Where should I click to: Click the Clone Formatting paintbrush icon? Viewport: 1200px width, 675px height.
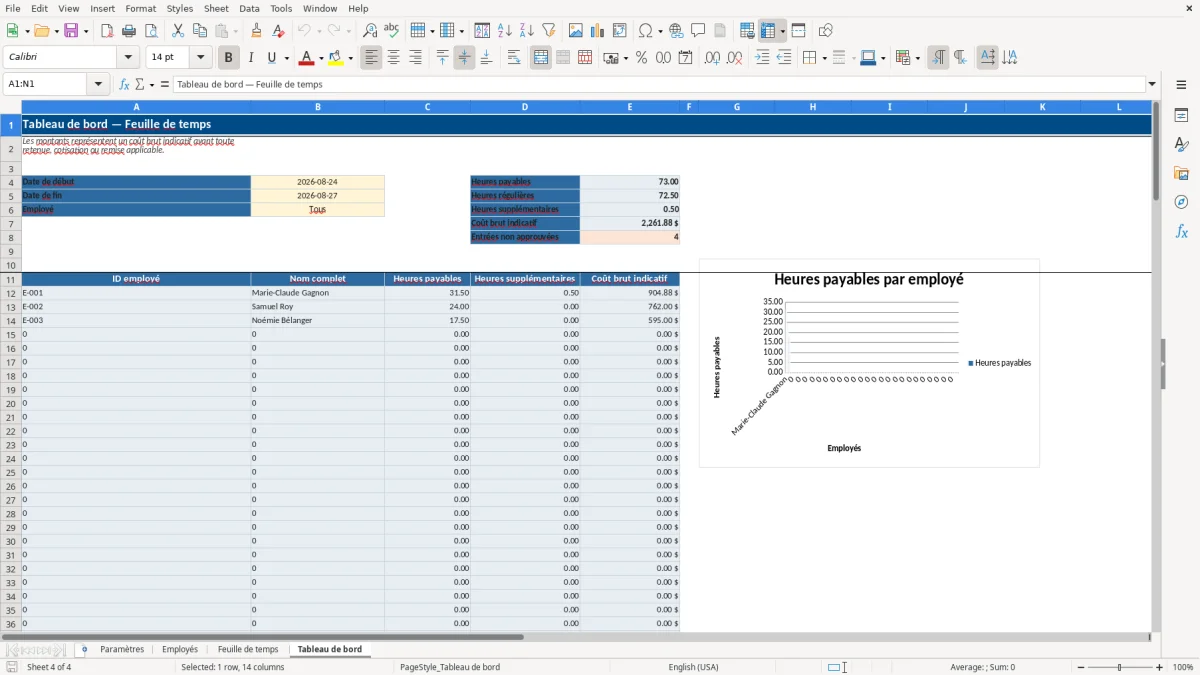click(256, 31)
